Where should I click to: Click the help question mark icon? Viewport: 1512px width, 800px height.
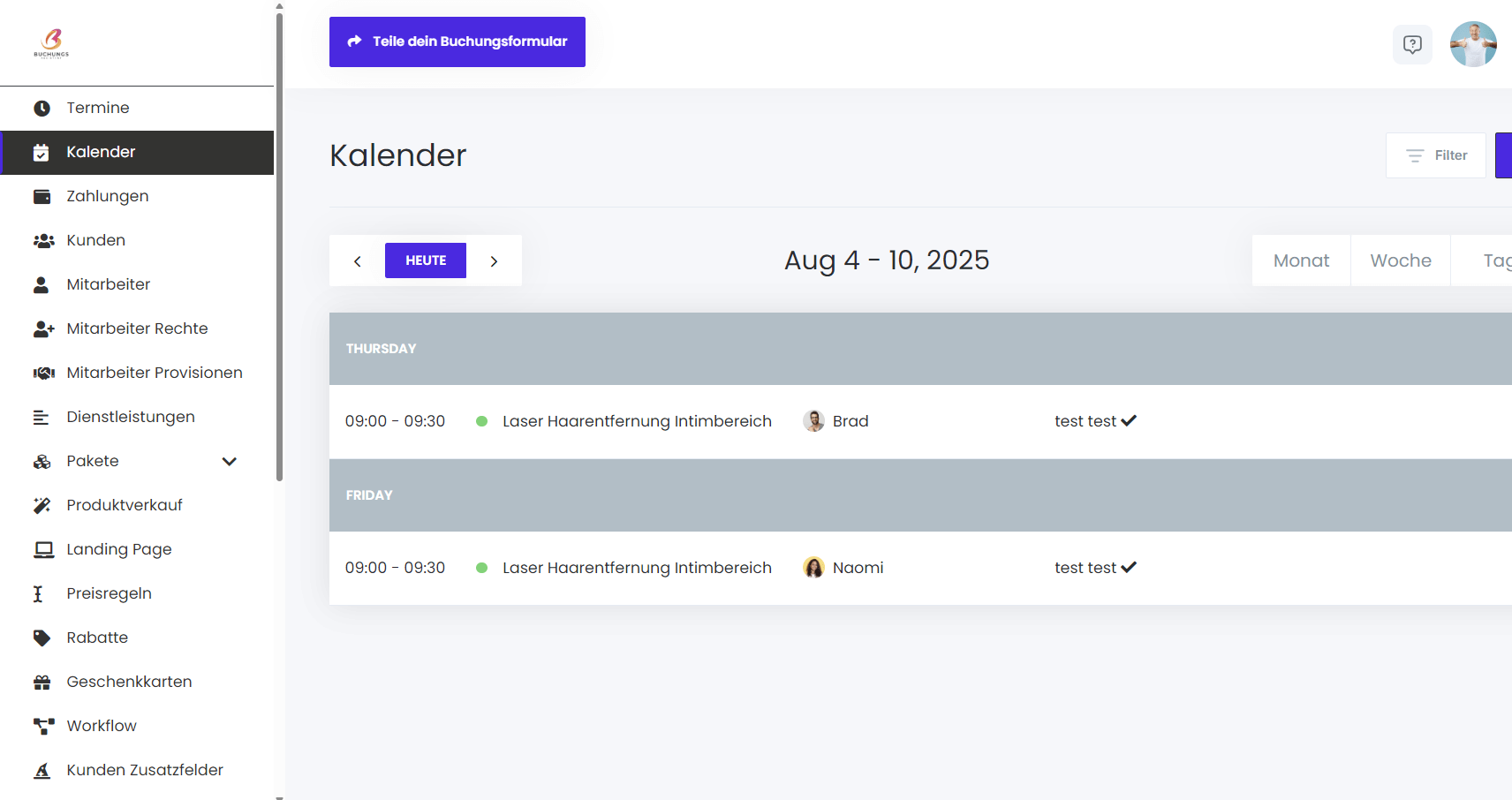click(1412, 44)
